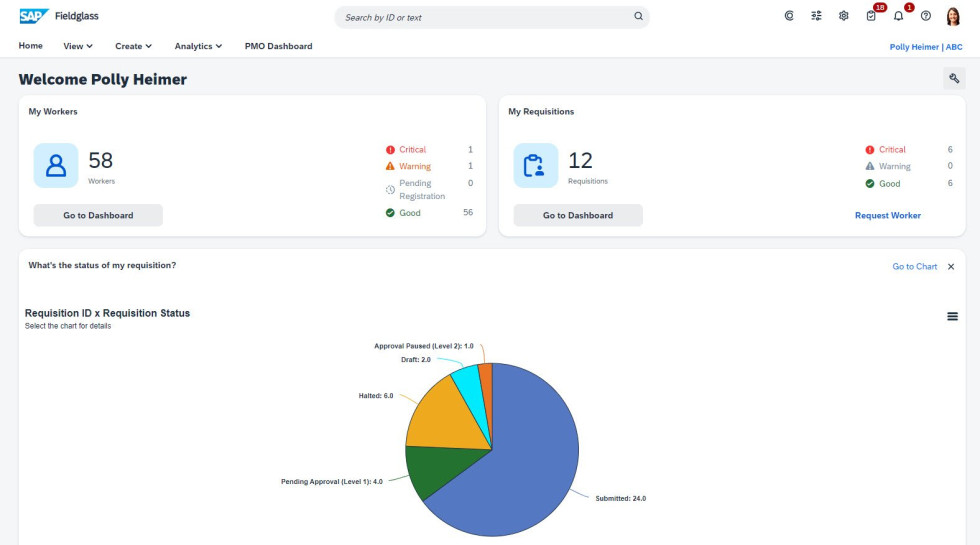
Task: Expand the Create menu dropdown
Action: click(x=133, y=46)
